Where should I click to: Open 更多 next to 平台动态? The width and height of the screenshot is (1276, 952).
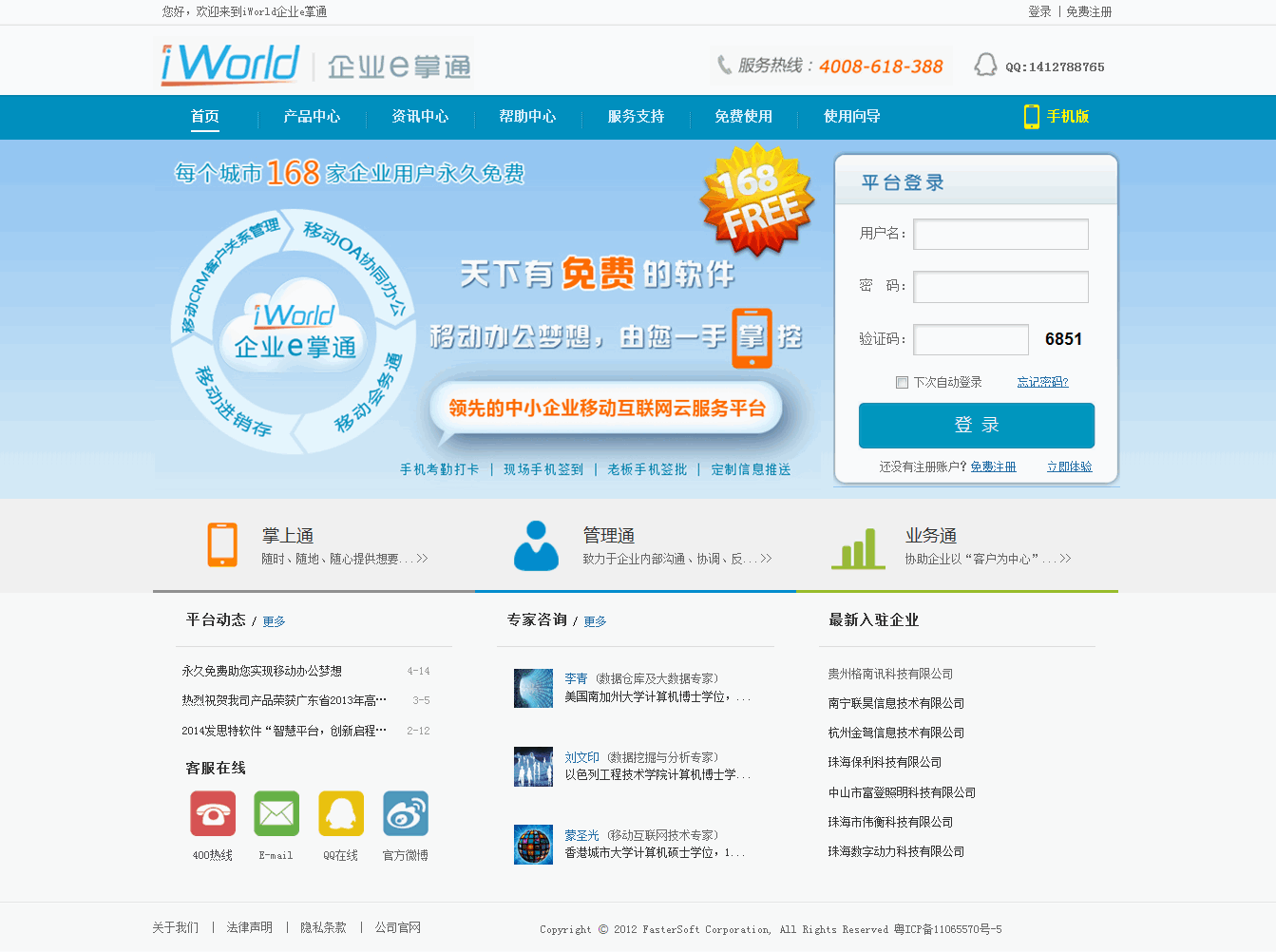[274, 621]
